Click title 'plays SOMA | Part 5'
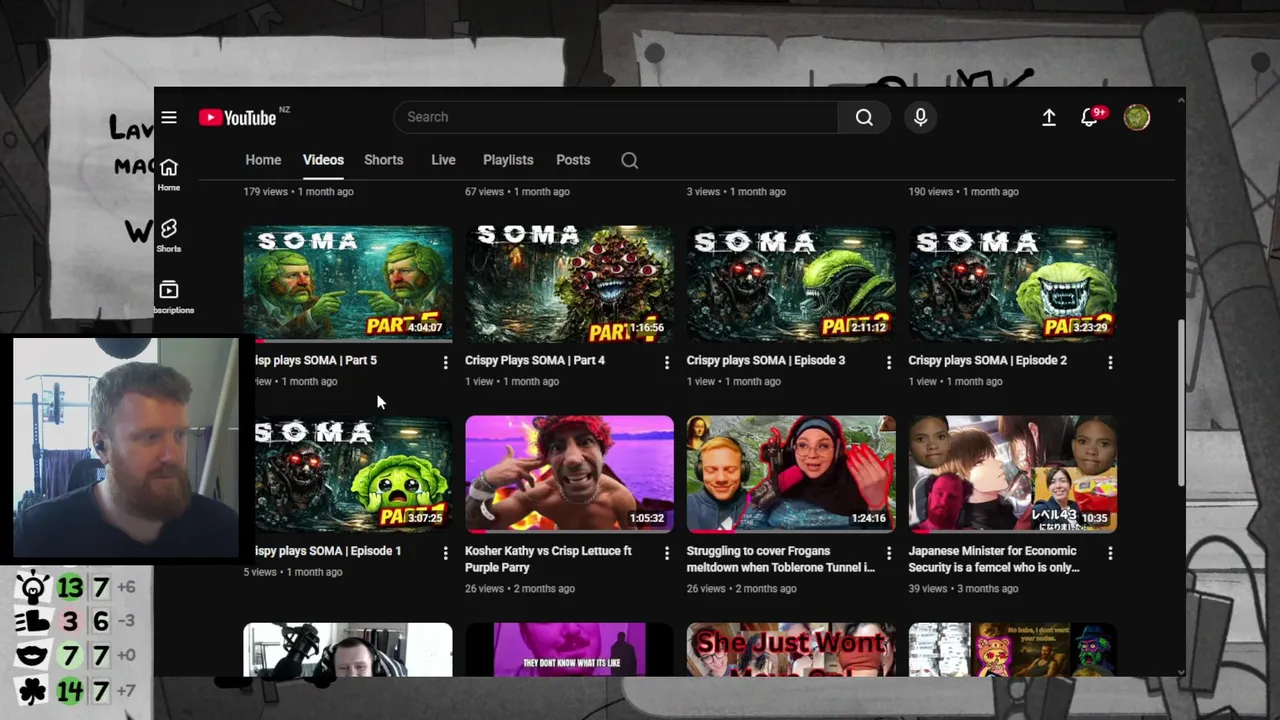Image resolution: width=1280 pixels, height=720 pixels. click(316, 360)
